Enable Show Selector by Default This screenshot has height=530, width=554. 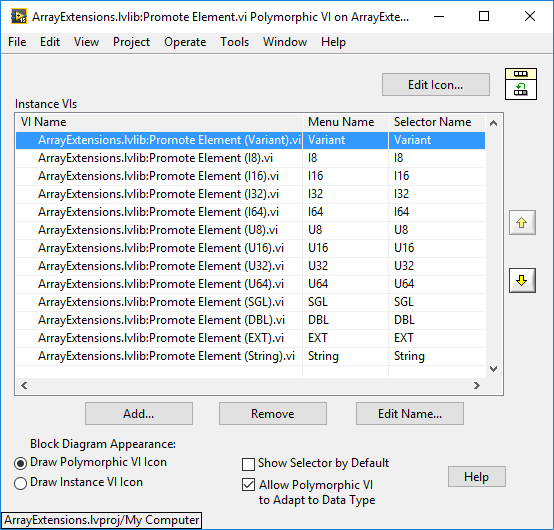[248, 464]
